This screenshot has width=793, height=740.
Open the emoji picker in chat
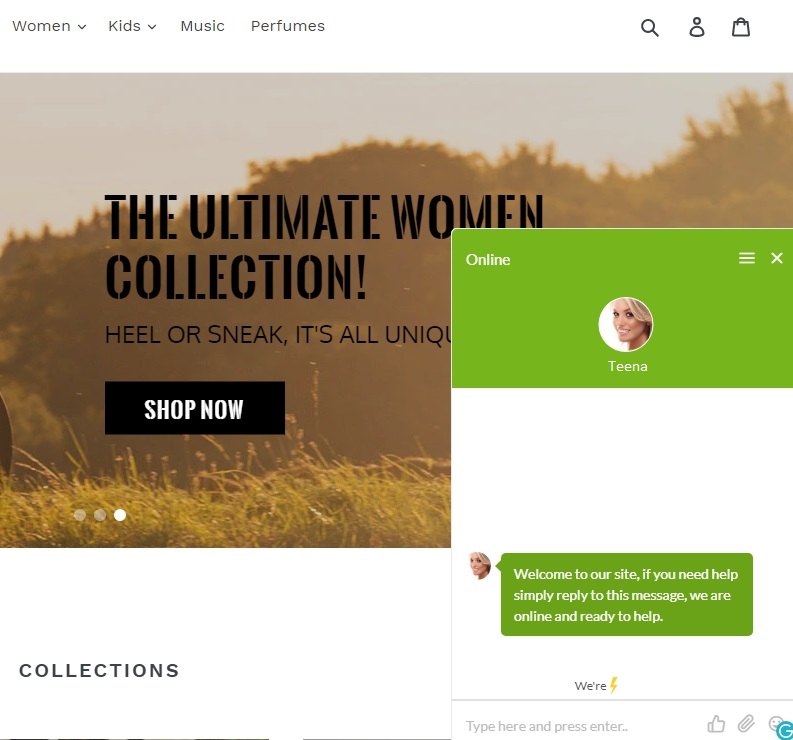(775, 723)
